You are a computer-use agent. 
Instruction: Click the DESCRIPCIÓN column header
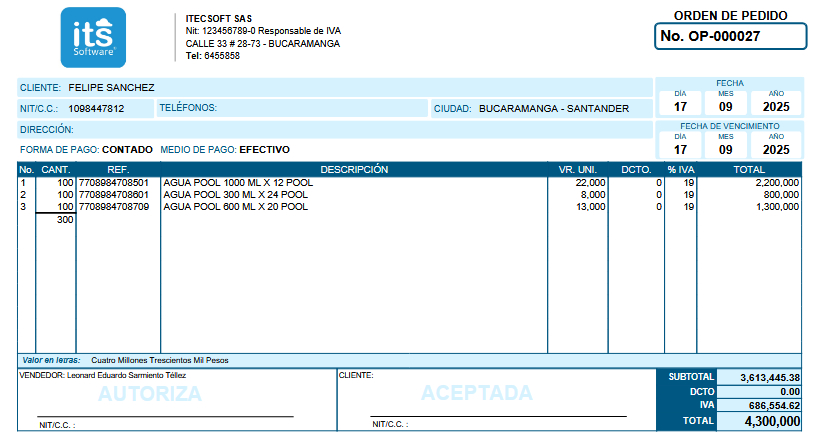point(354,170)
